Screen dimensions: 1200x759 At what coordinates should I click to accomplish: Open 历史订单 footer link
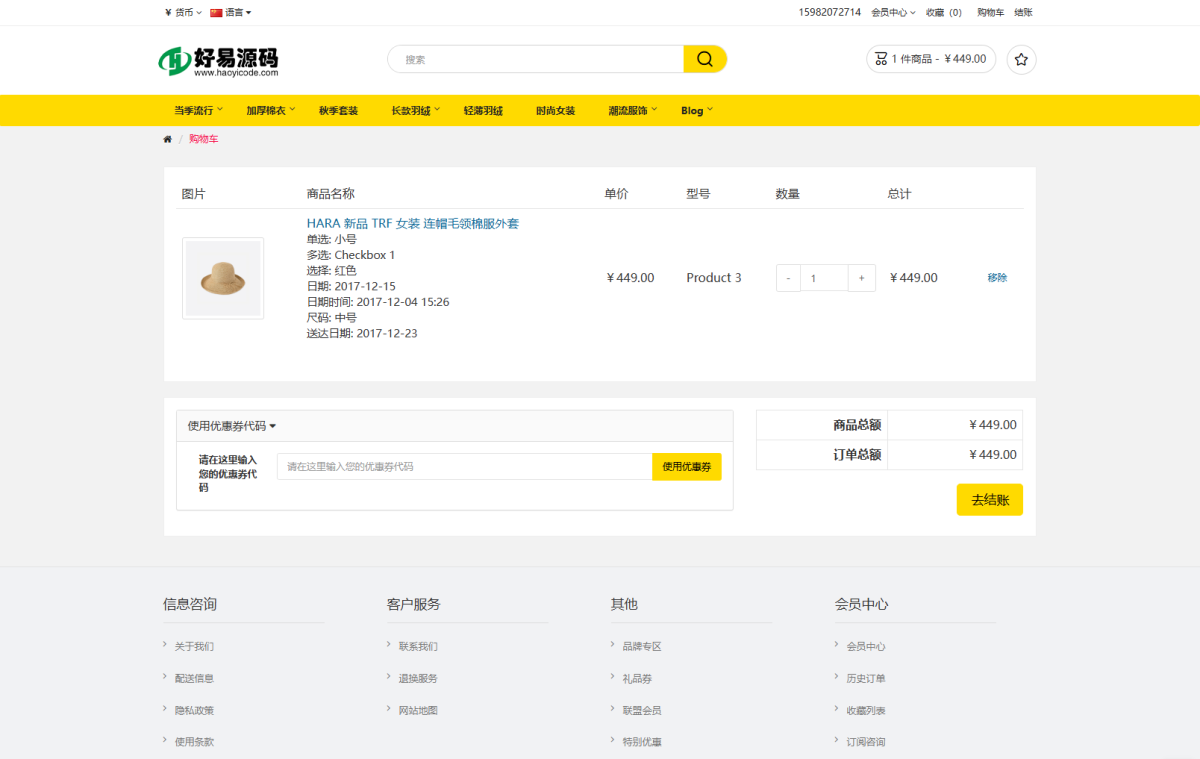866,678
